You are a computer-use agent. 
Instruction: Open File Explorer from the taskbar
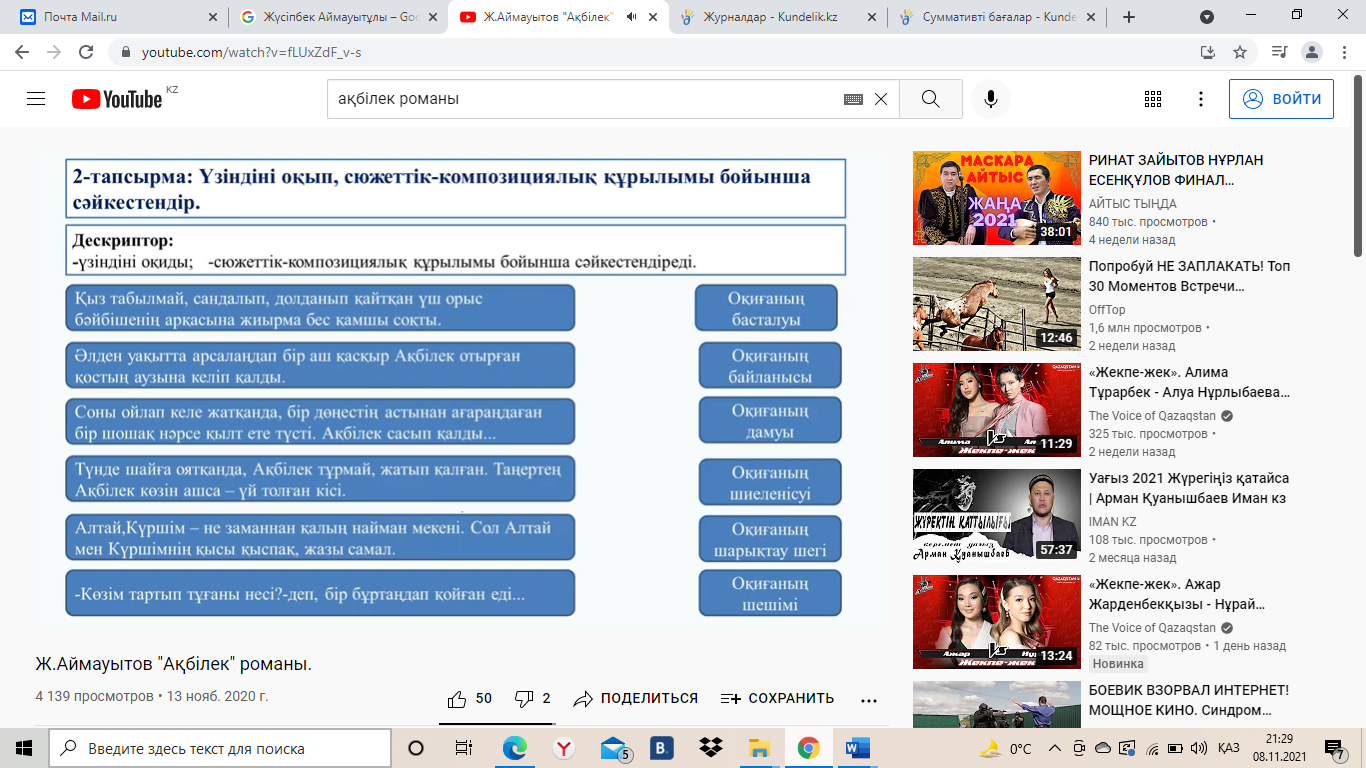[760, 748]
